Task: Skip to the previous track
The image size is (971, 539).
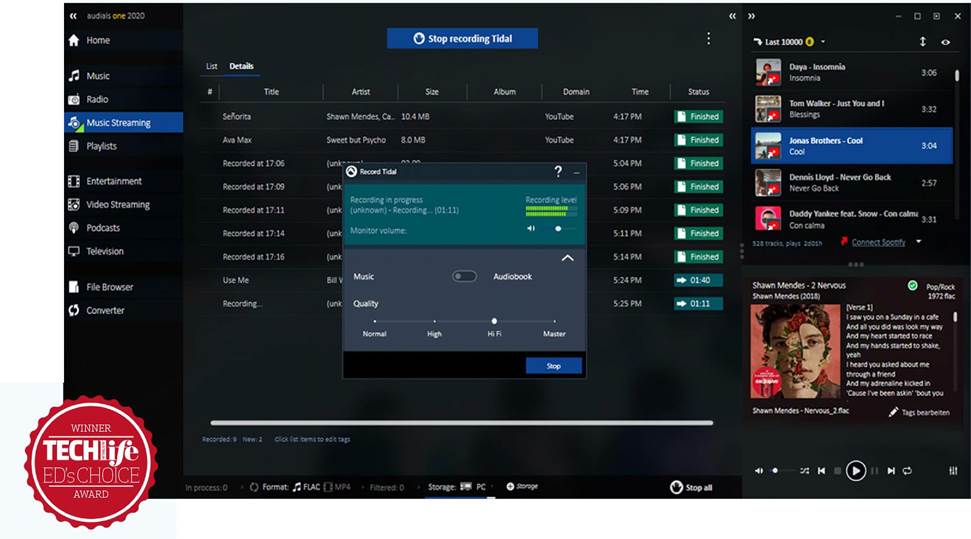Action: pyautogui.click(x=822, y=471)
